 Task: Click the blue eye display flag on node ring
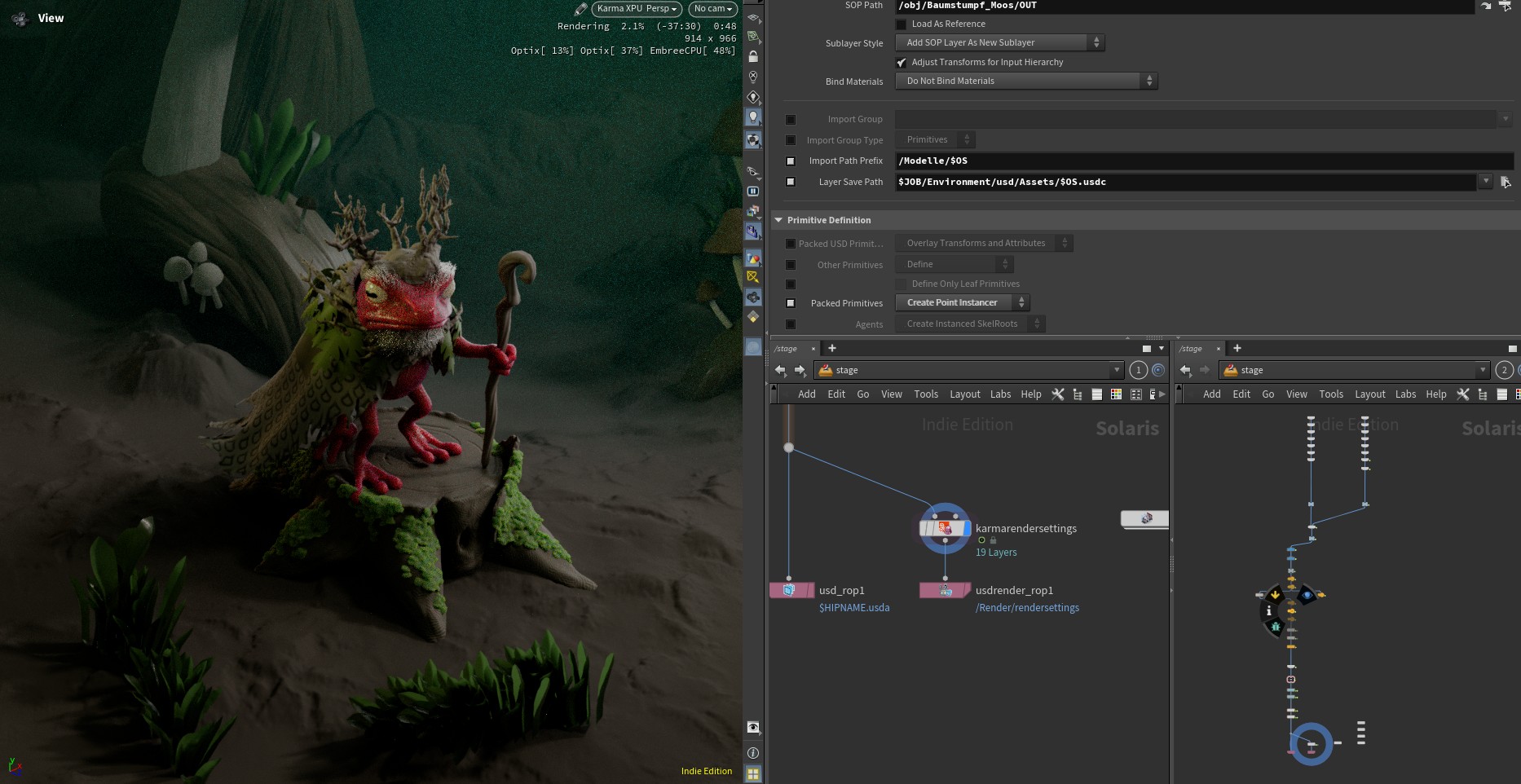coord(1307,595)
